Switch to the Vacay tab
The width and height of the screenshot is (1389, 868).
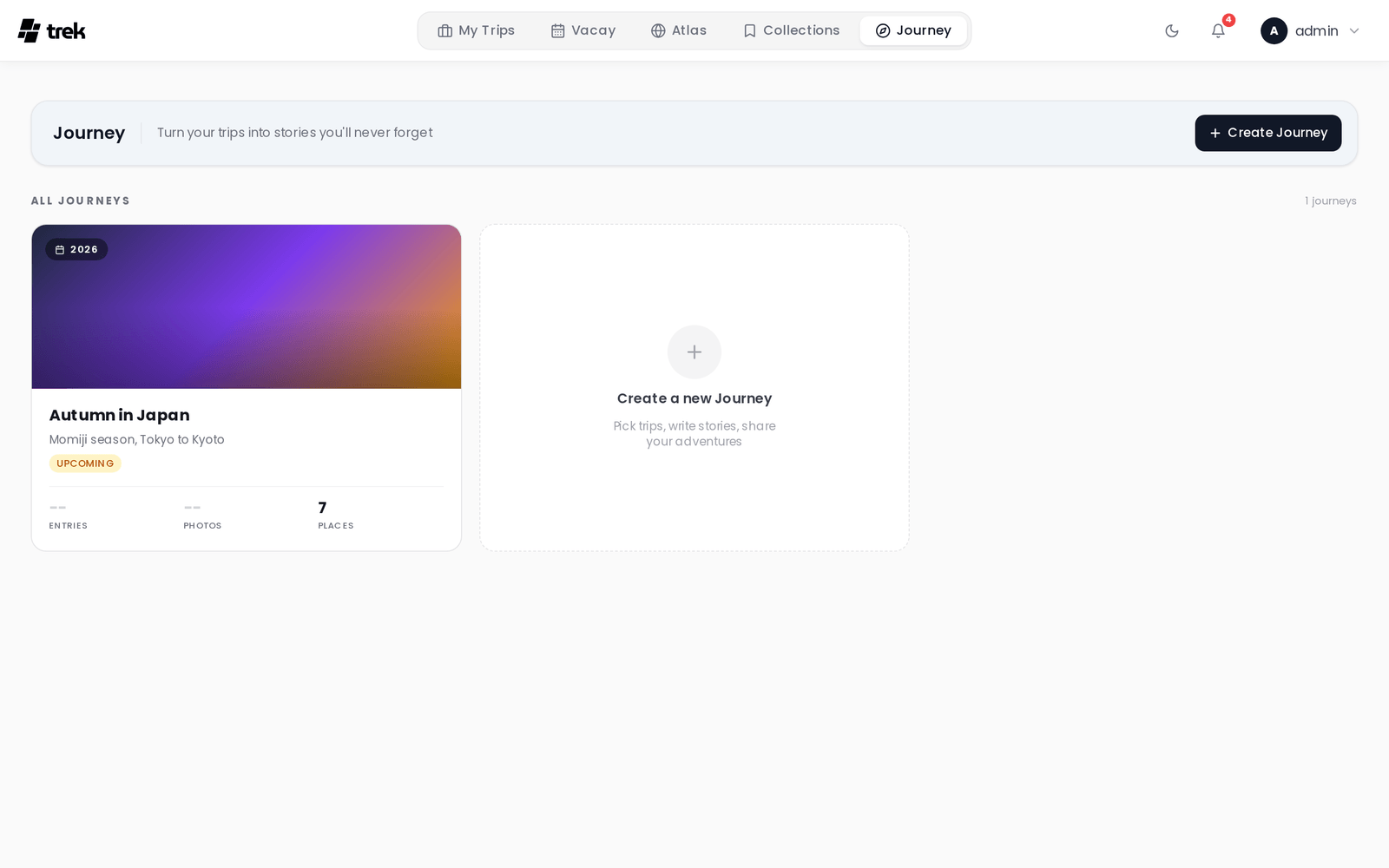(583, 30)
